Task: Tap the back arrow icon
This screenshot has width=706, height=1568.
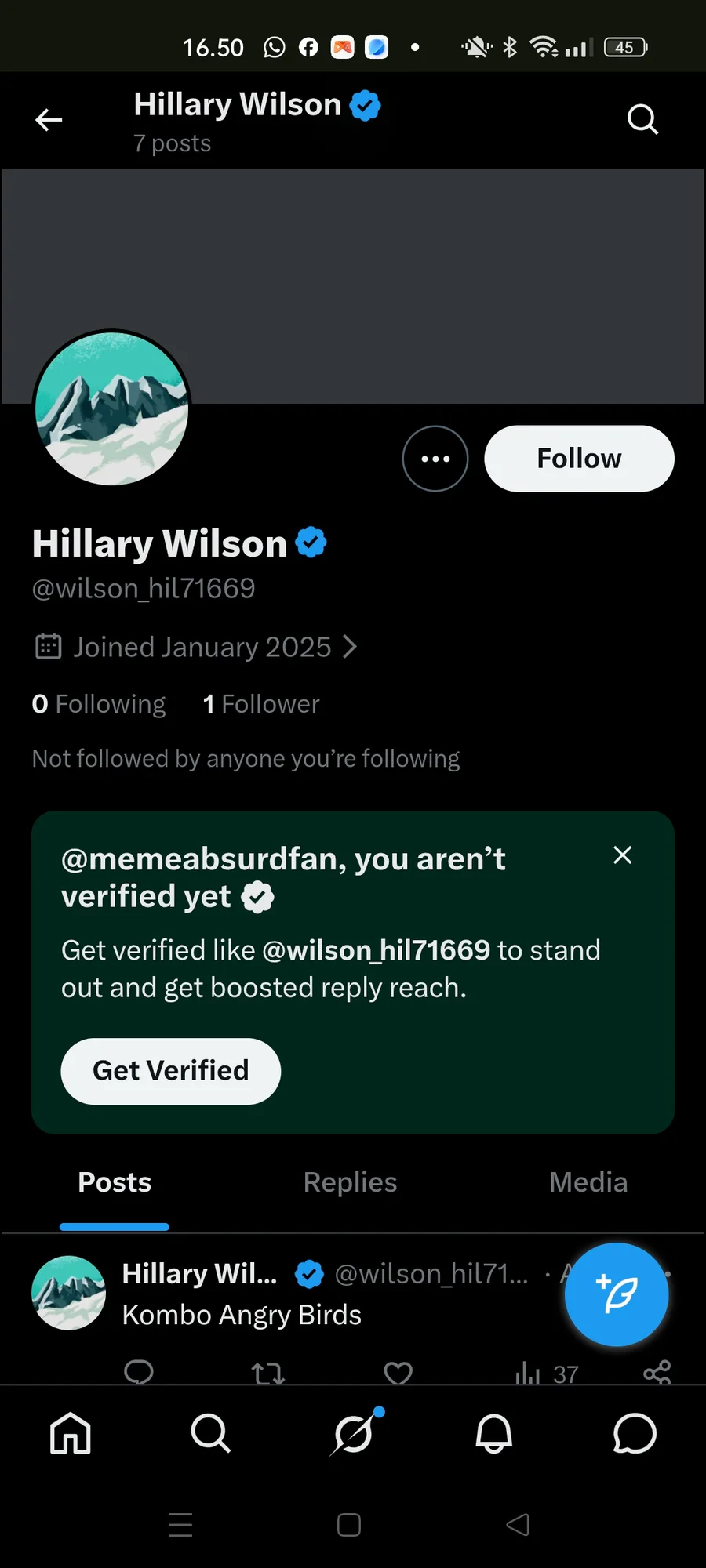Action: point(49,120)
